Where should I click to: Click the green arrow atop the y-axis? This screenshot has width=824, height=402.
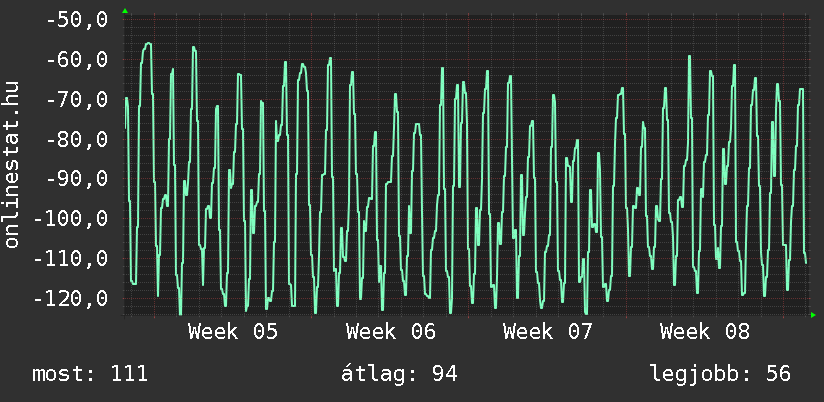coord(125,11)
